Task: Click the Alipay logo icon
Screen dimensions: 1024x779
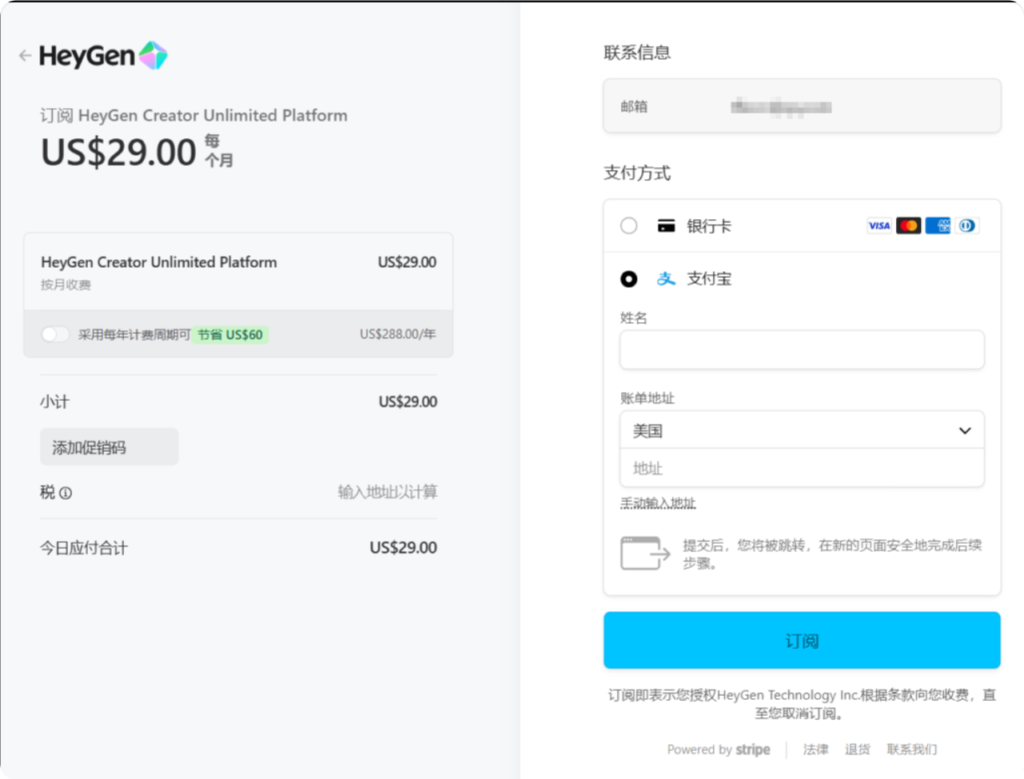Action: pyautogui.click(x=666, y=279)
